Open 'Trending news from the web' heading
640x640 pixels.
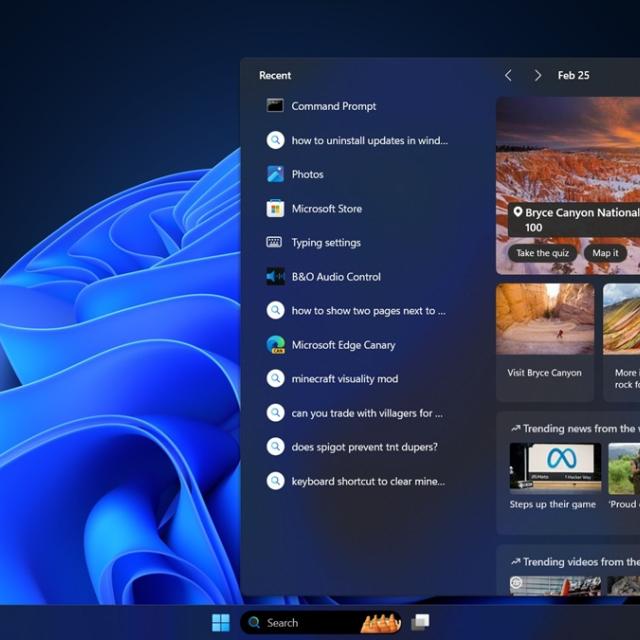click(x=575, y=429)
